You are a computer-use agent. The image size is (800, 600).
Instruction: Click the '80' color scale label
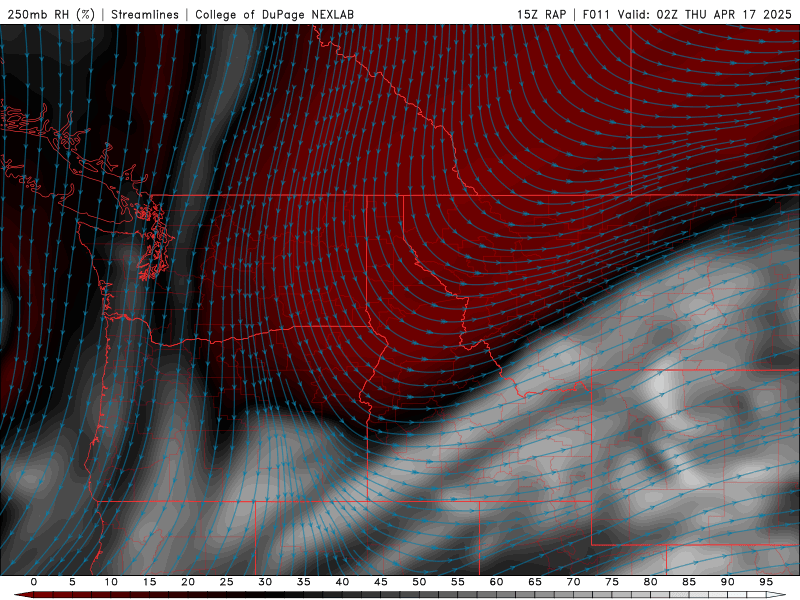(x=650, y=582)
